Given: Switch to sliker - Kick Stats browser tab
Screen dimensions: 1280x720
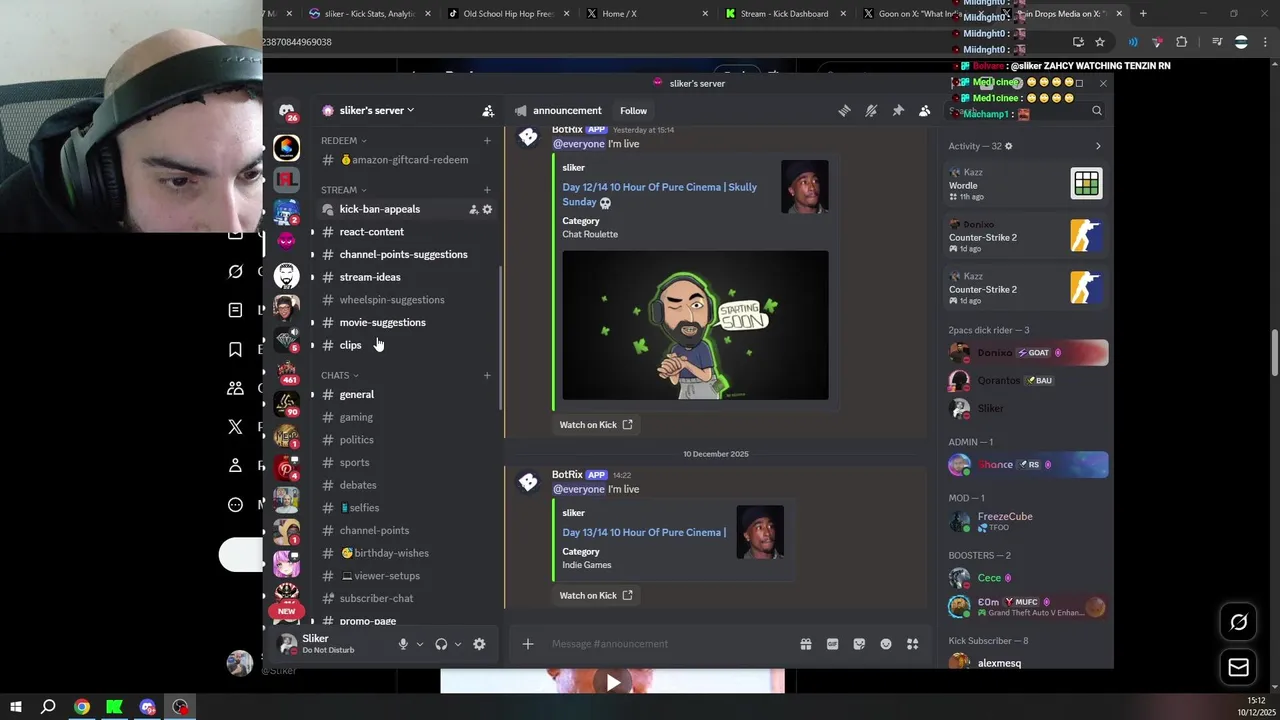Looking at the screenshot, I should coord(369,14).
